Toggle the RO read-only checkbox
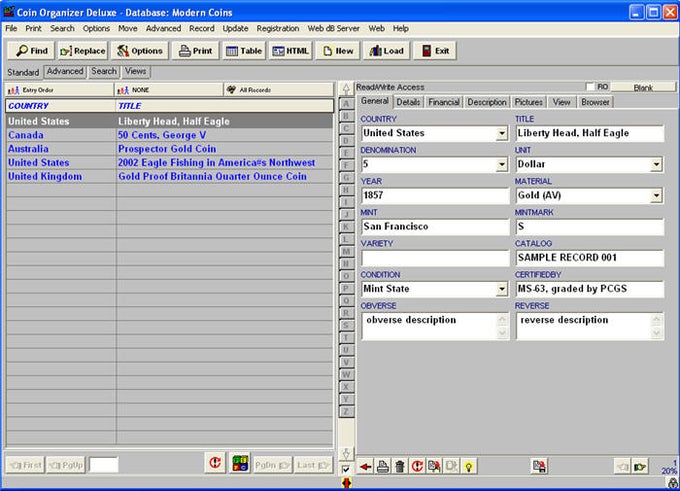 (590, 87)
